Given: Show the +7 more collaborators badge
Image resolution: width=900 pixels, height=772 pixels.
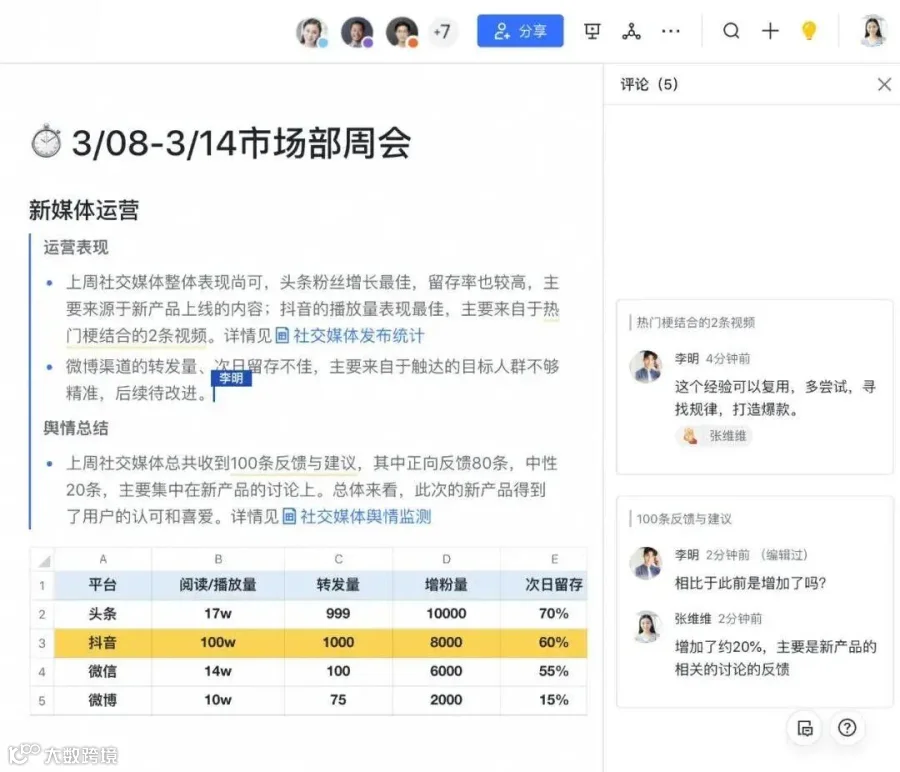Looking at the screenshot, I should pos(442,32).
